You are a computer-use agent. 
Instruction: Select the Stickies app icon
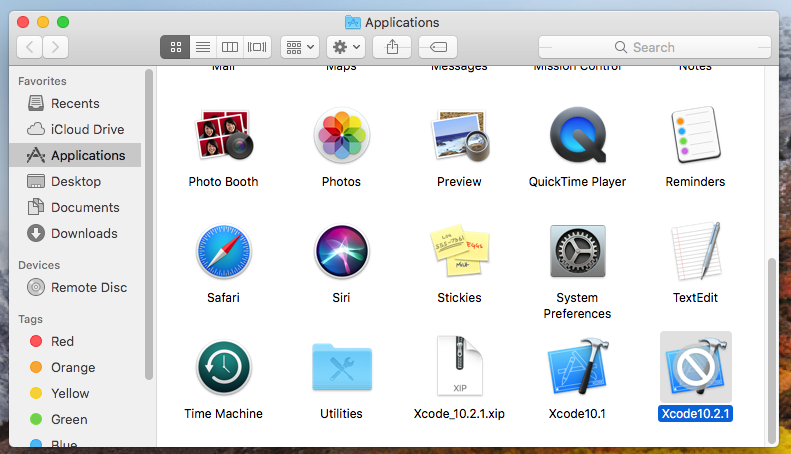point(460,251)
